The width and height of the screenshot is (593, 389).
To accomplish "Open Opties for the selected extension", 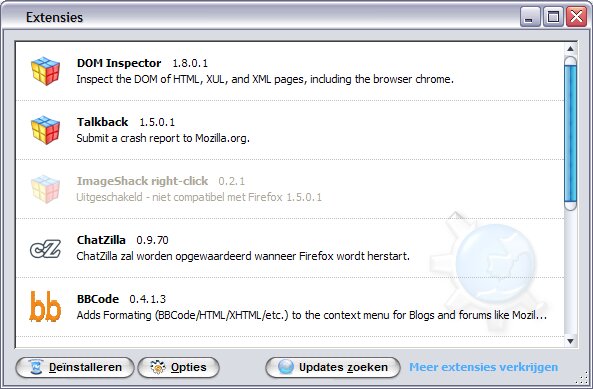I will 179,367.
